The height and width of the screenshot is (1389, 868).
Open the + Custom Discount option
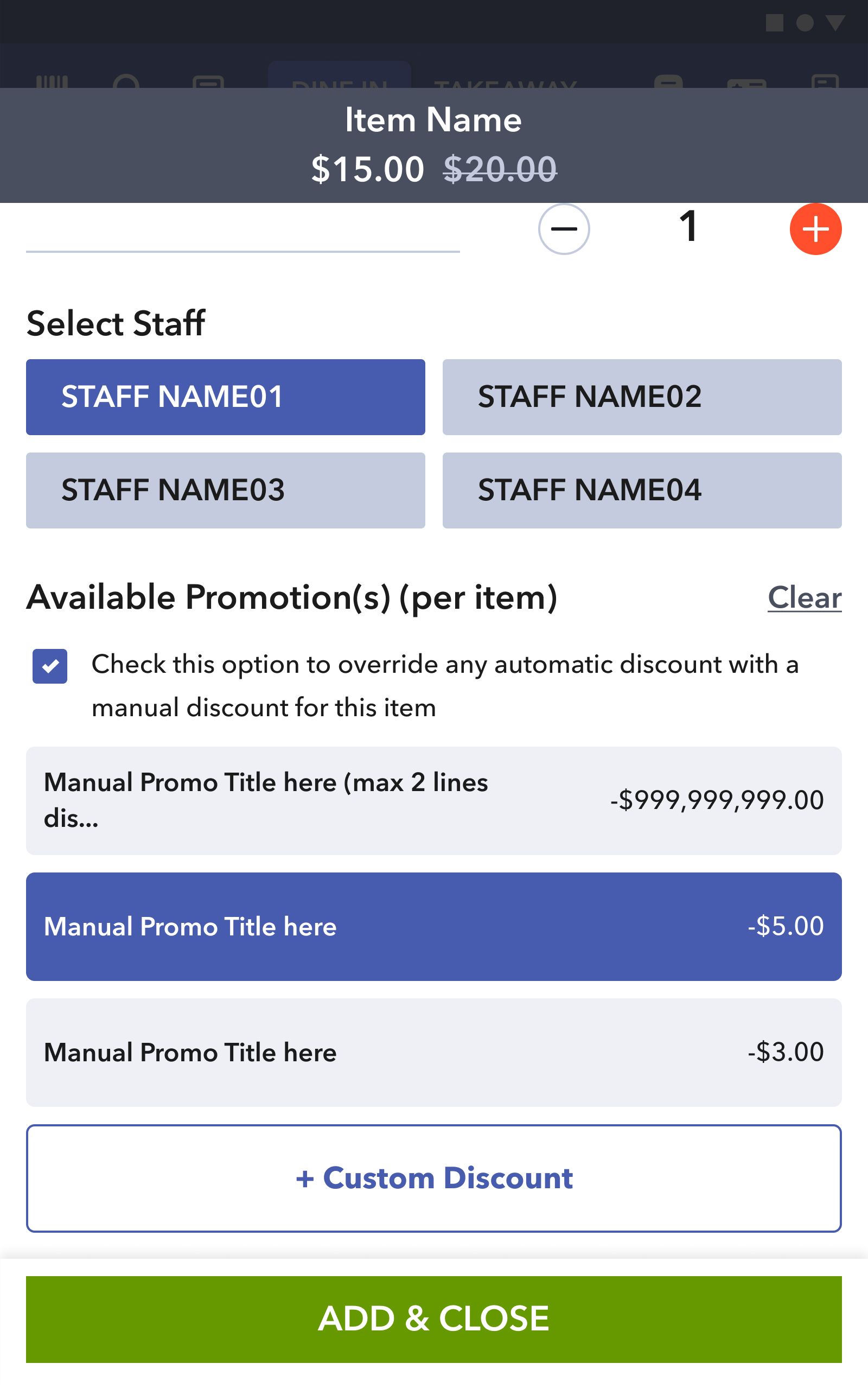pyautogui.click(x=434, y=1178)
